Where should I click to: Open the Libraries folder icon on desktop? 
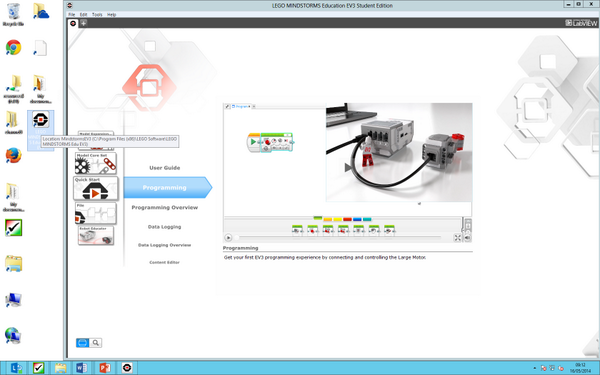click(x=13, y=264)
